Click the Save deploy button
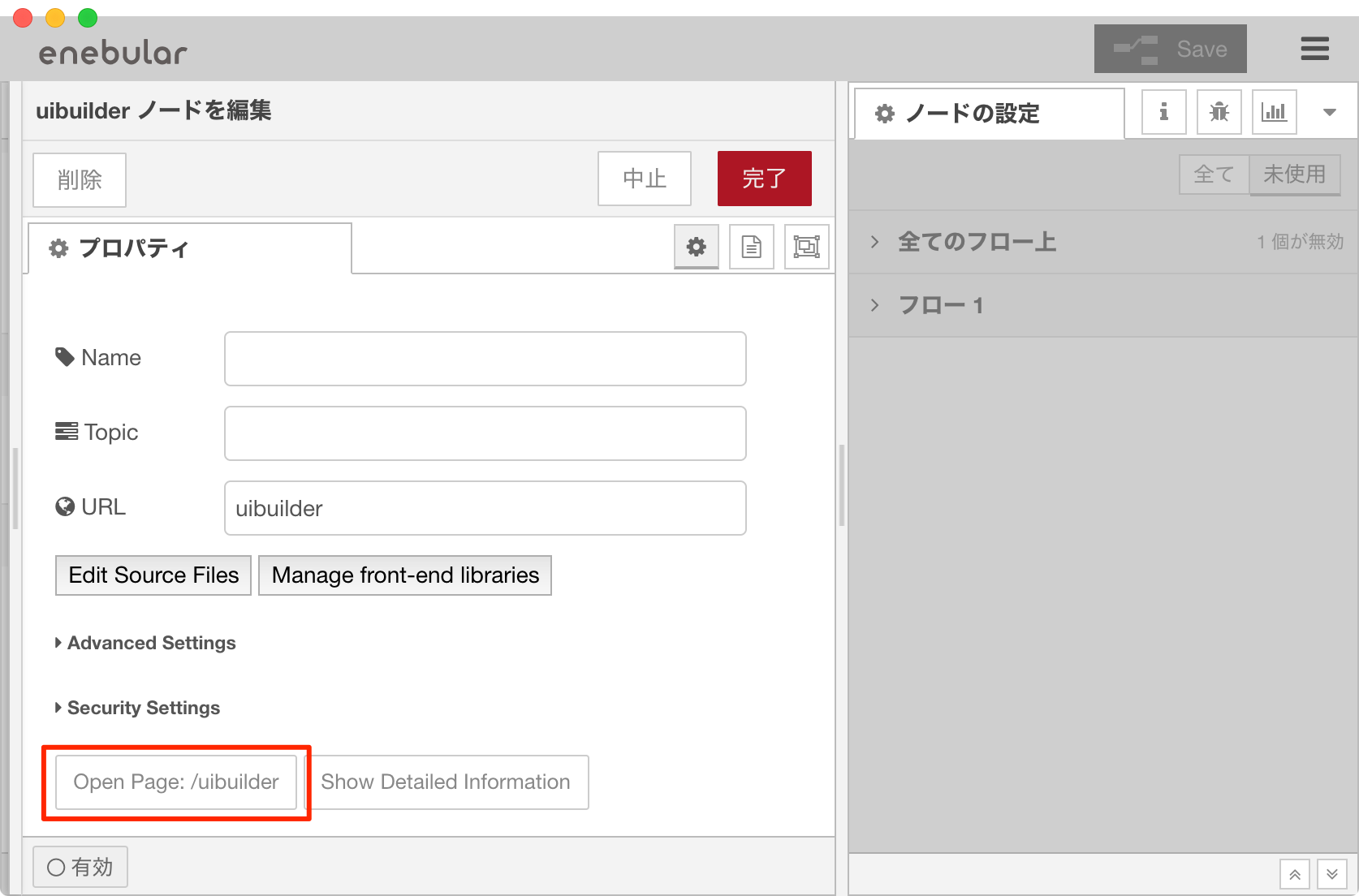The image size is (1359, 896). [x=1171, y=49]
